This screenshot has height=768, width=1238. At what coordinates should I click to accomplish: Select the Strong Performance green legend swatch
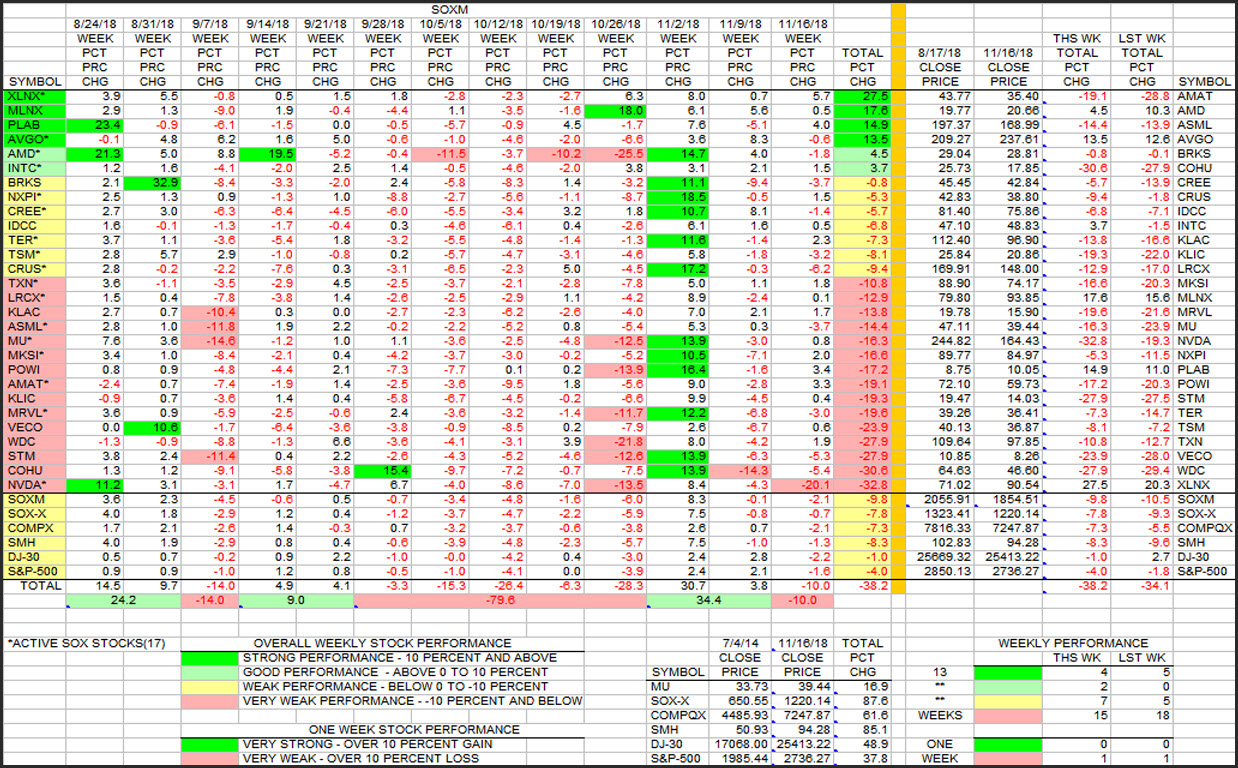[210, 658]
